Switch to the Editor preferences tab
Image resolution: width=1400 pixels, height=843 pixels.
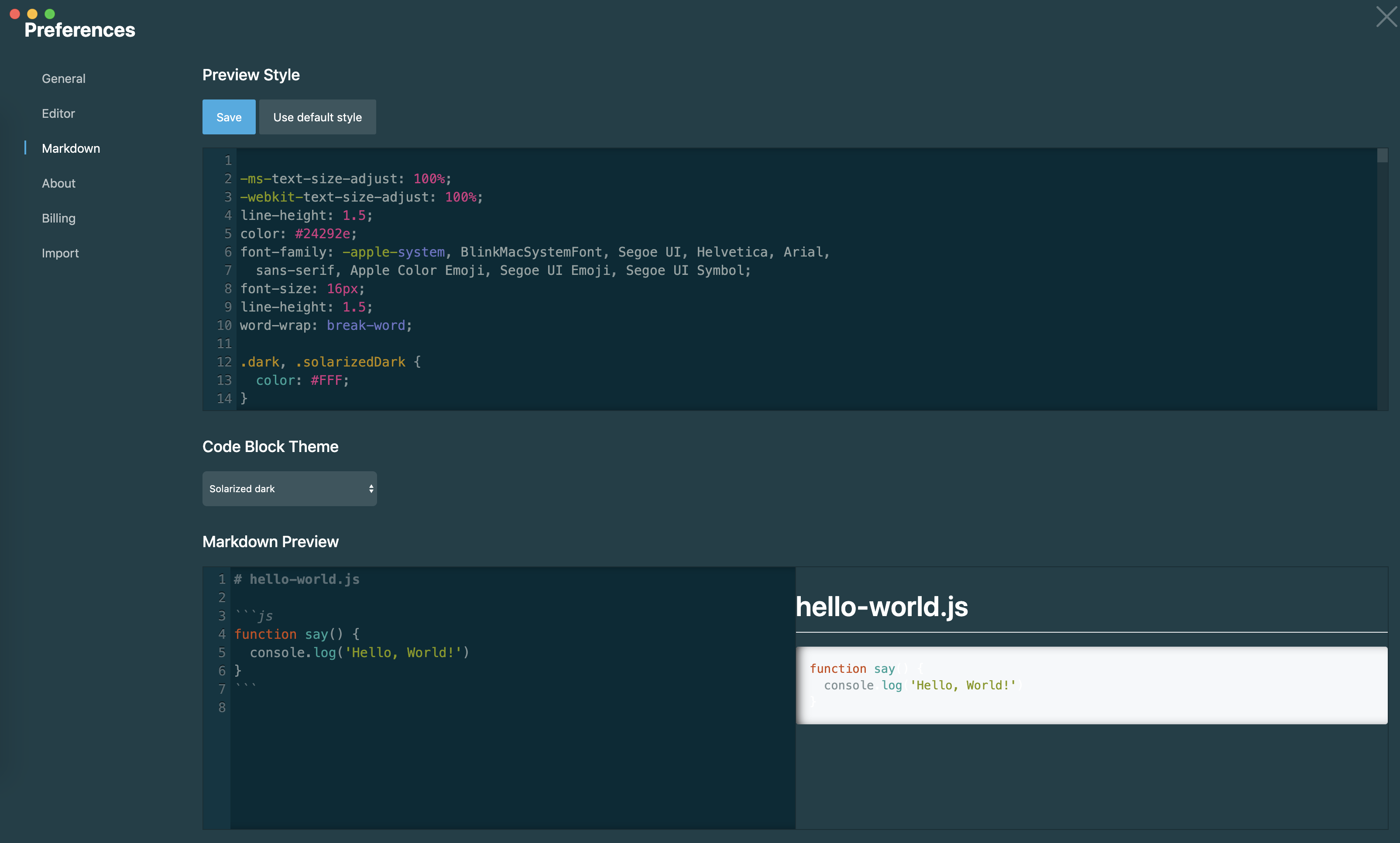[x=58, y=113]
